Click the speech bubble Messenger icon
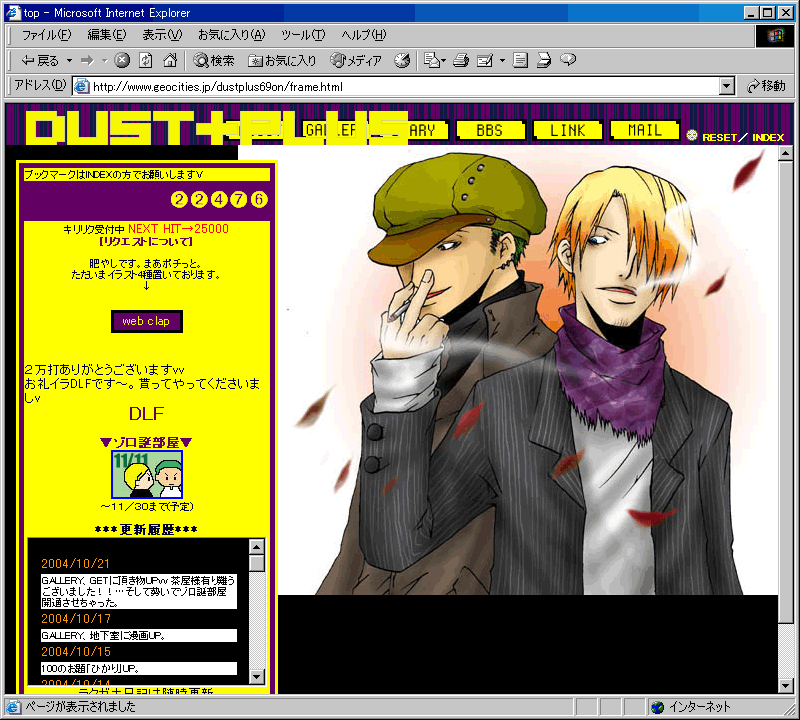 pyautogui.click(x=568, y=60)
